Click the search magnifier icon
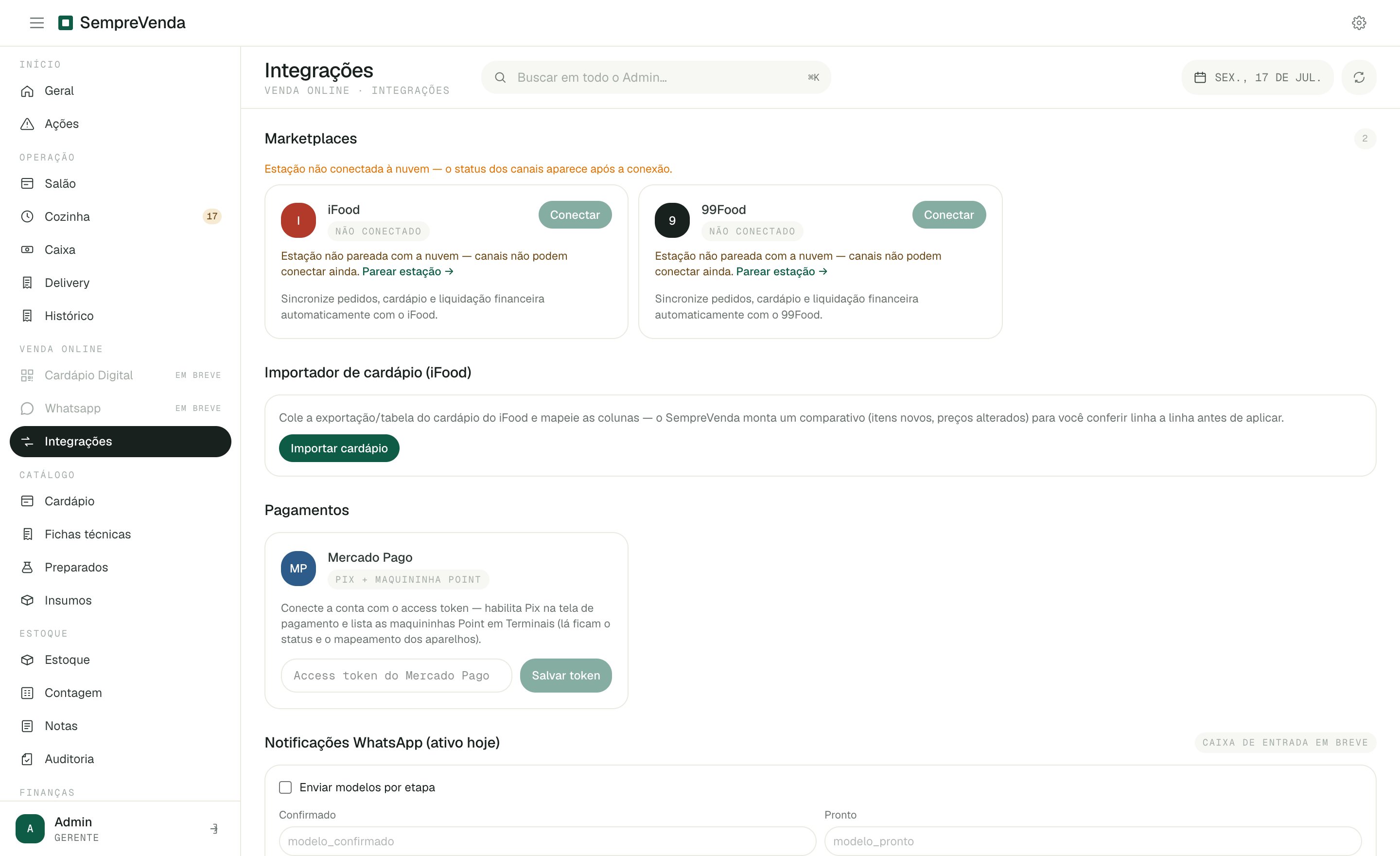 pos(500,77)
